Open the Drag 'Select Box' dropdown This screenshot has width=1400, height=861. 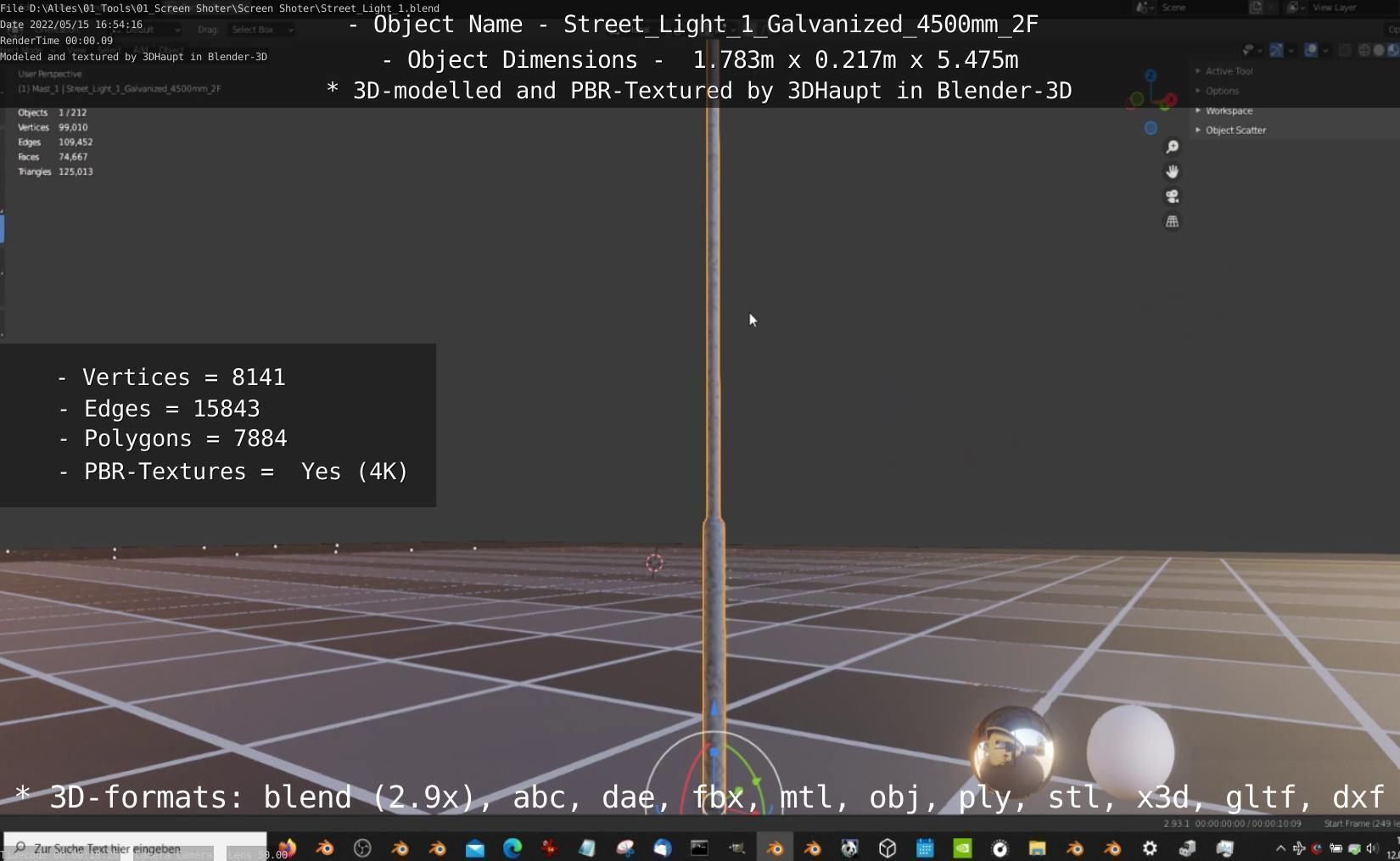(261, 30)
